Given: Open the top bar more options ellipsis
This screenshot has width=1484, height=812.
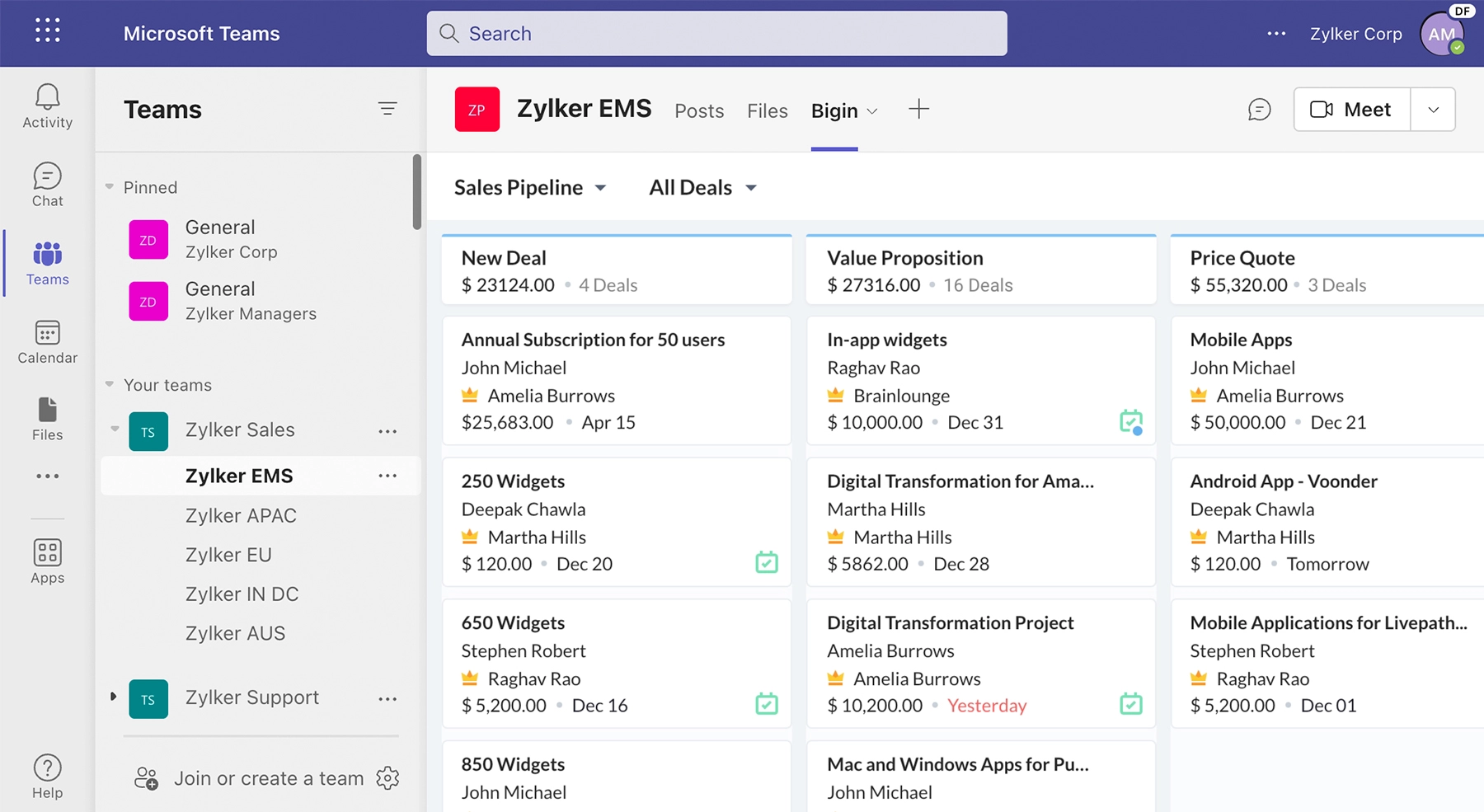Looking at the screenshot, I should coord(1276,34).
